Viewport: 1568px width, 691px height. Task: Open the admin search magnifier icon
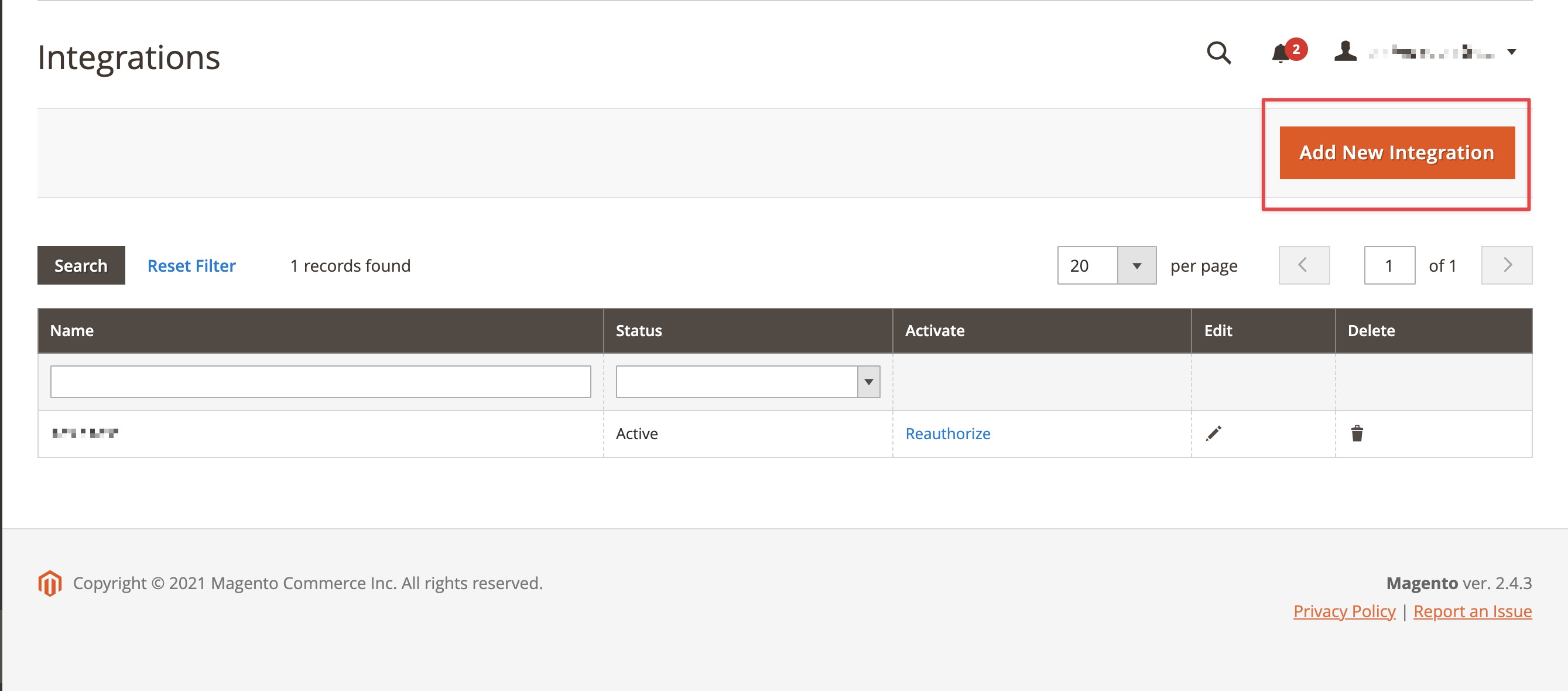(1218, 53)
